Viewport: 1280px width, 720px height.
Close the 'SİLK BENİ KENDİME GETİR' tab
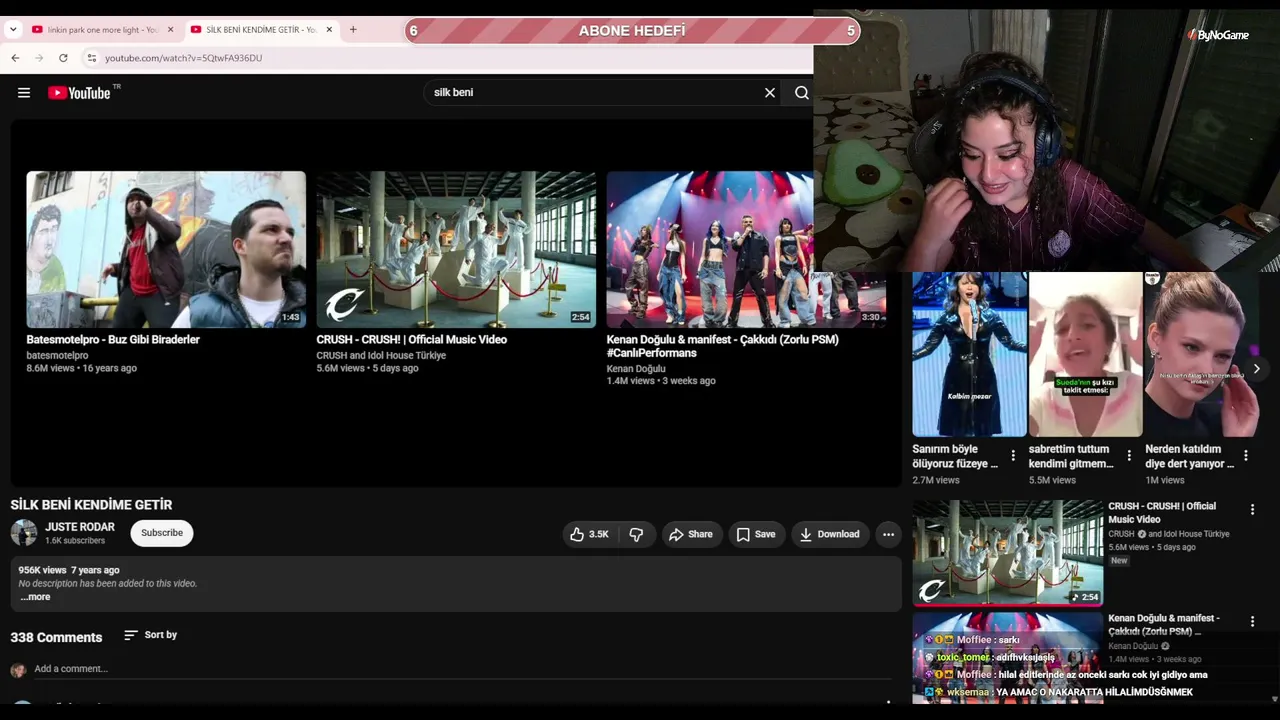pyautogui.click(x=329, y=30)
